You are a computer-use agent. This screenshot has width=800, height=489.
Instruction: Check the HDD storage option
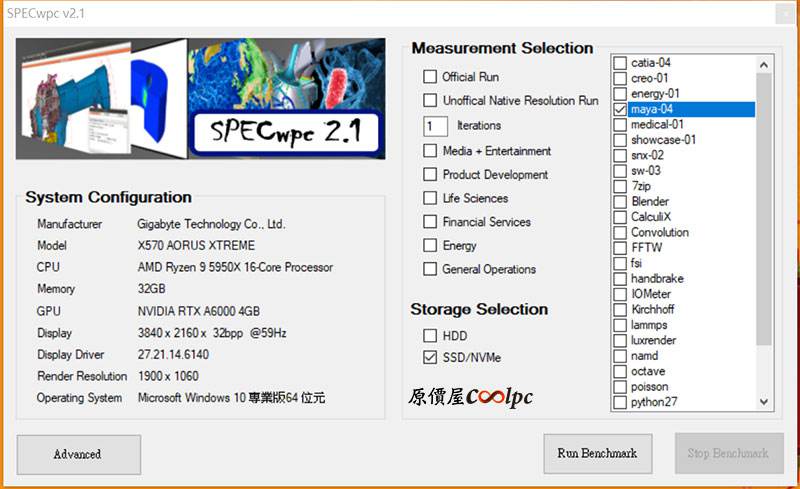[430, 336]
